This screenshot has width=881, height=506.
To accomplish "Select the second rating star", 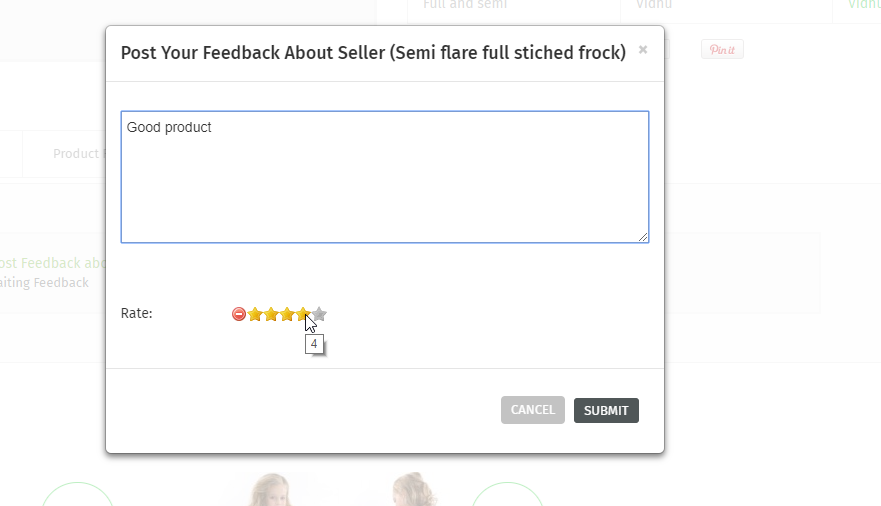I will pyautogui.click(x=271, y=314).
